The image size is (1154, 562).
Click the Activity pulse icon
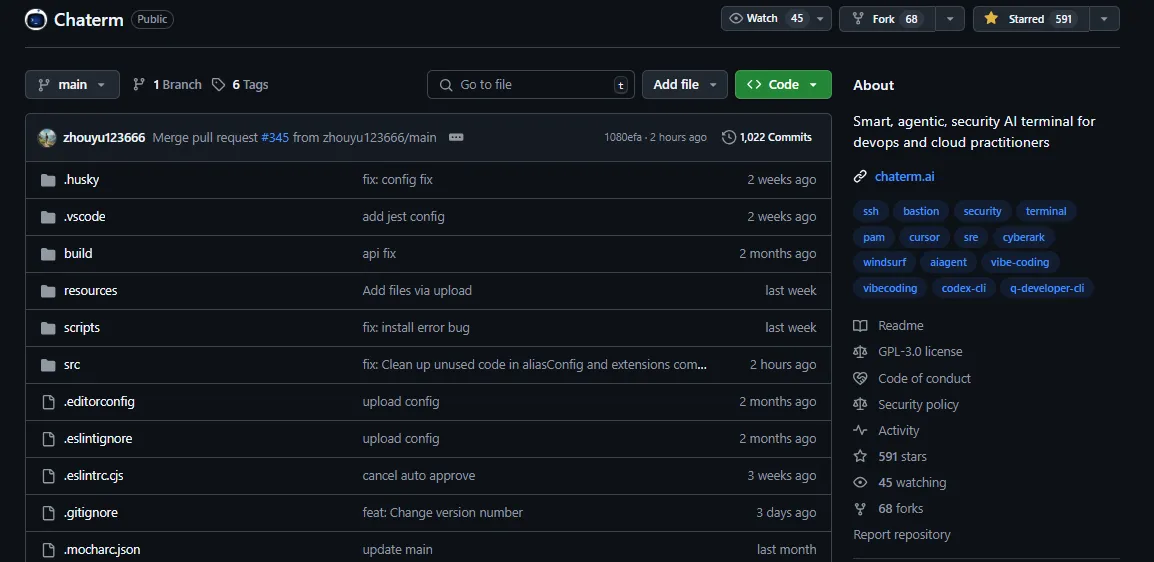(x=860, y=431)
